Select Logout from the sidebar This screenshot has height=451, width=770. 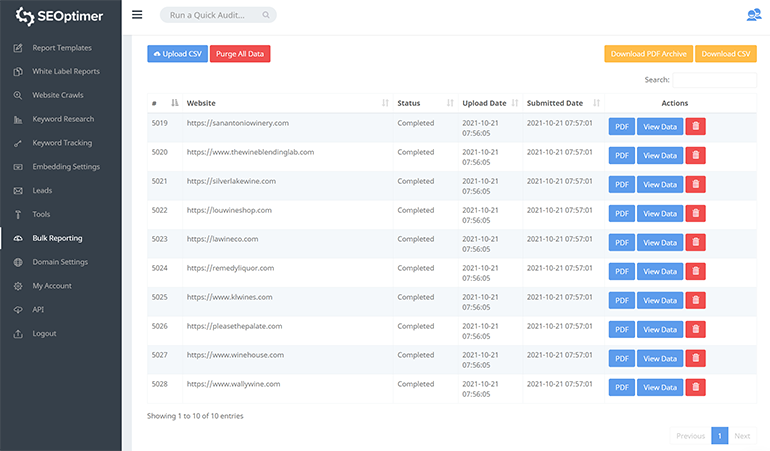pyautogui.click(x=44, y=334)
